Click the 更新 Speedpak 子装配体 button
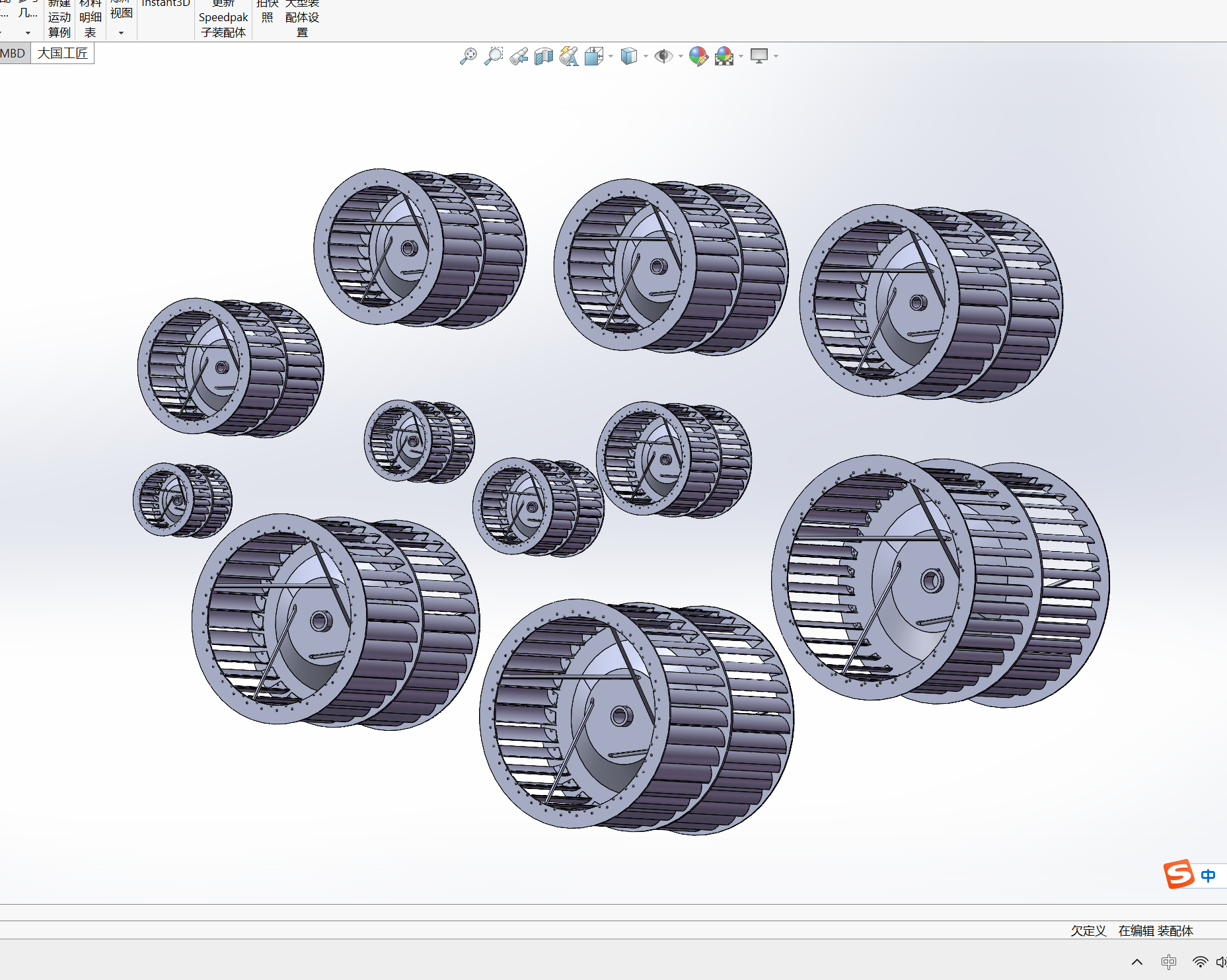The image size is (1227, 980). click(223, 19)
